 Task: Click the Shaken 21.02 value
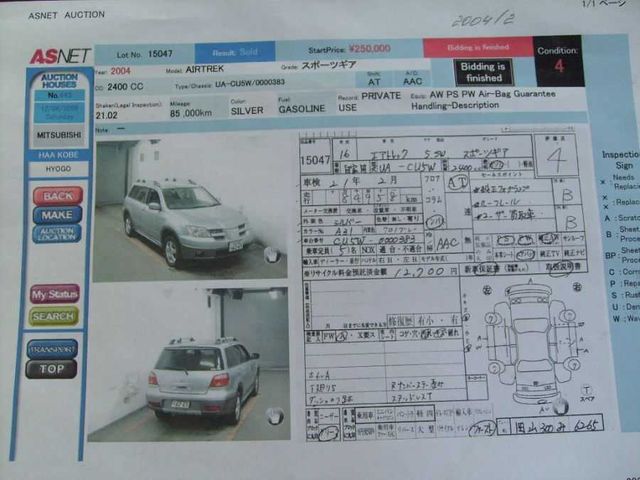tap(107, 116)
